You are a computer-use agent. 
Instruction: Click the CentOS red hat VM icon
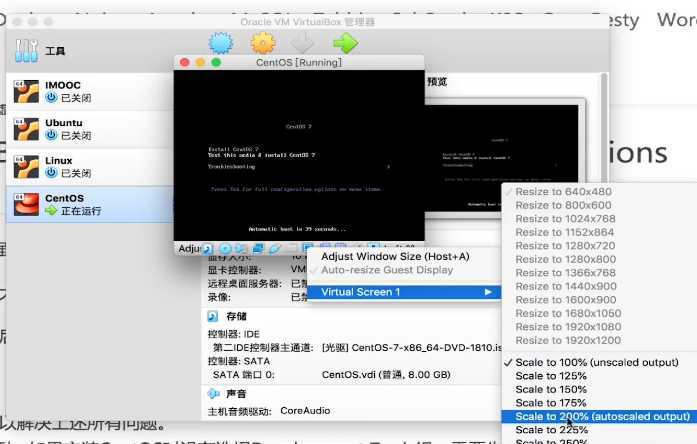tap(26, 204)
